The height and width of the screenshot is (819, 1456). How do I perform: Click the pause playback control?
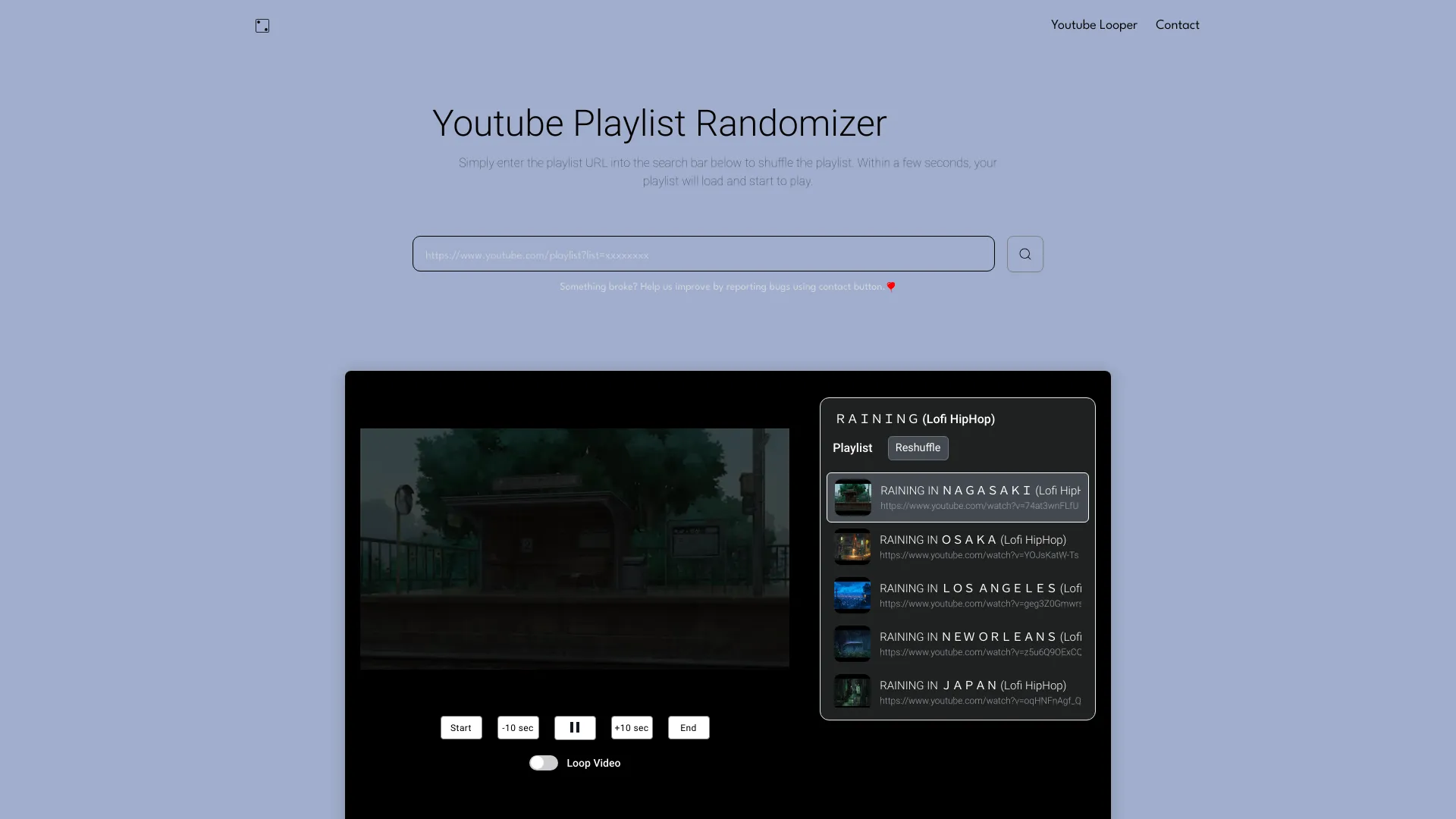[x=574, y=727]
